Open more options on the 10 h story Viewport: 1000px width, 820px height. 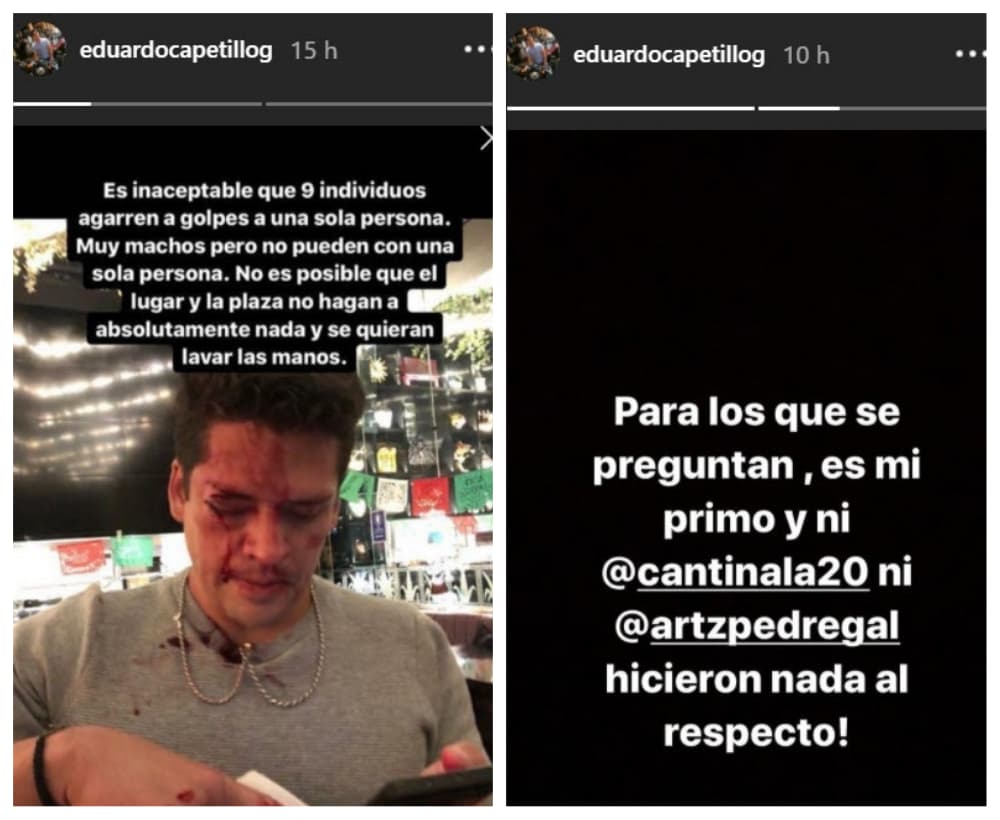point(970,54)
